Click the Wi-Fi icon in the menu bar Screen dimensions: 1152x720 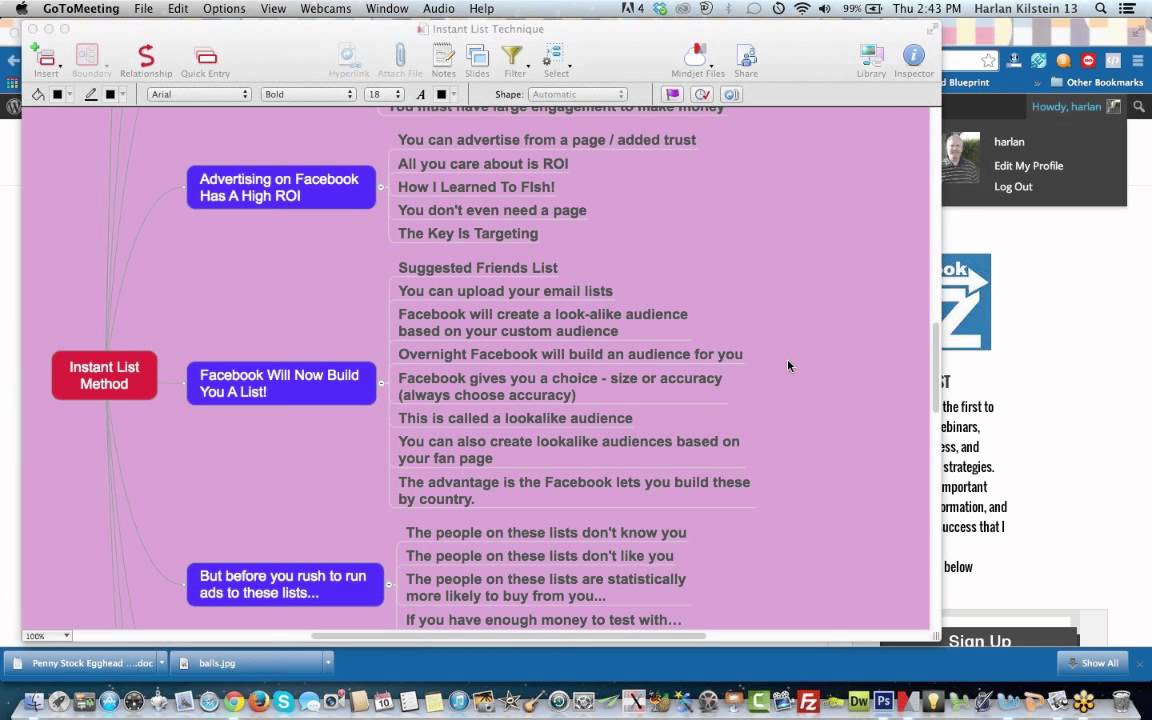pyautogui.click(x=802, y=9)
